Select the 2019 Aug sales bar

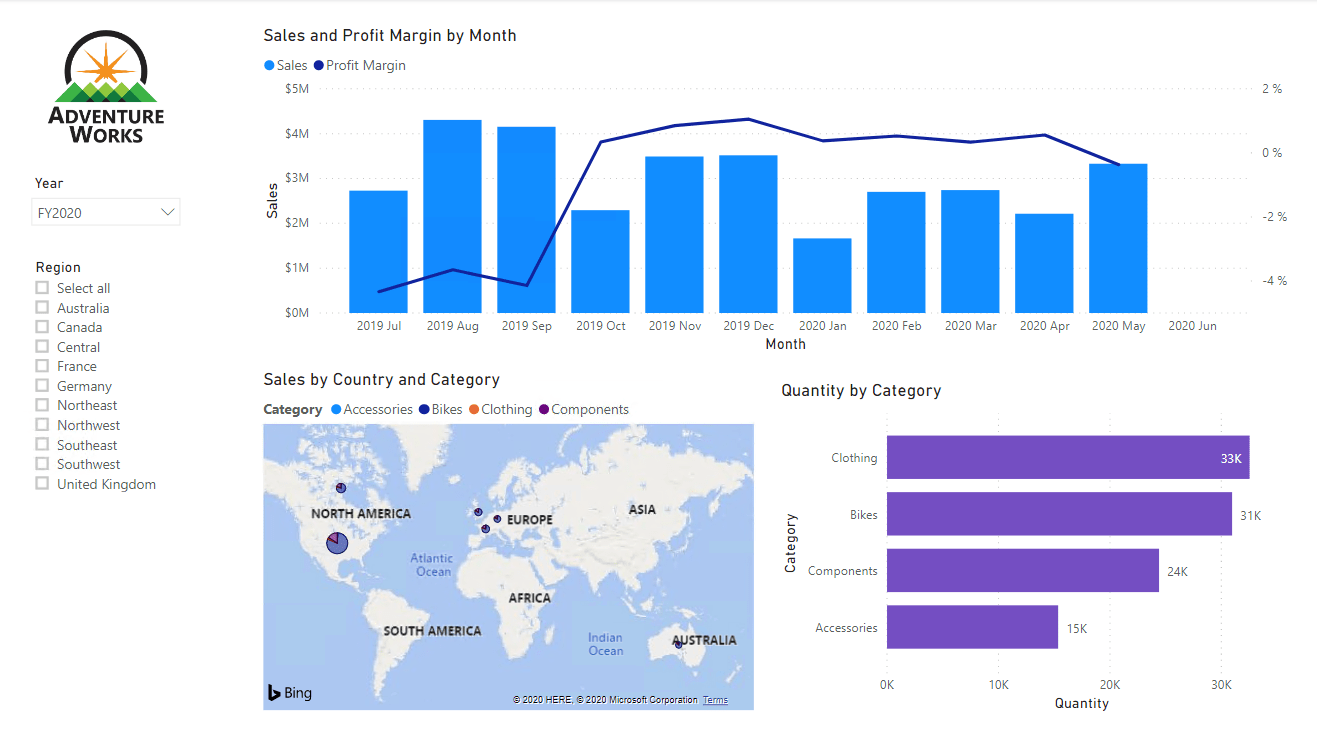point(452,216)
